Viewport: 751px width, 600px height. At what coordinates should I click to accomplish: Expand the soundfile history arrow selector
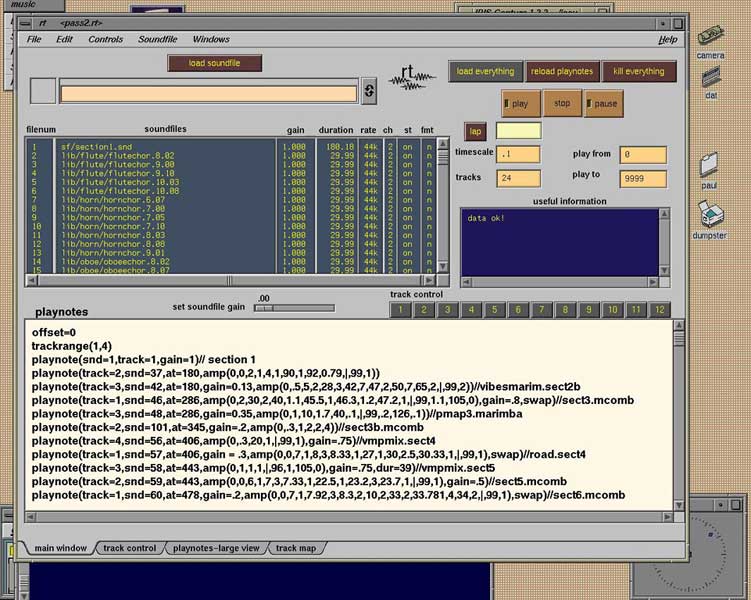click(368, 91)
